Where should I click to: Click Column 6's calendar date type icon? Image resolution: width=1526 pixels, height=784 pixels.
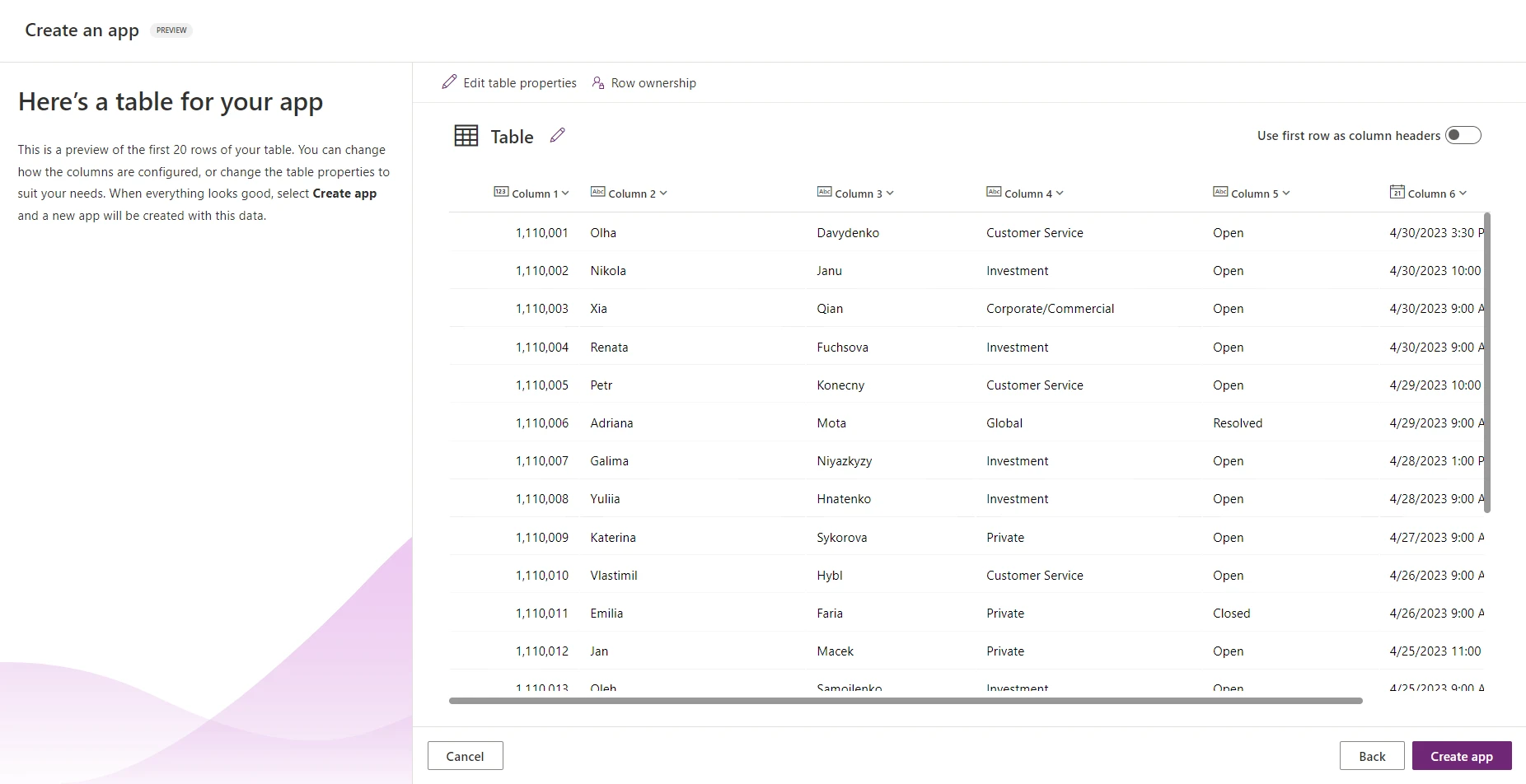click(x=1397, y=191)
